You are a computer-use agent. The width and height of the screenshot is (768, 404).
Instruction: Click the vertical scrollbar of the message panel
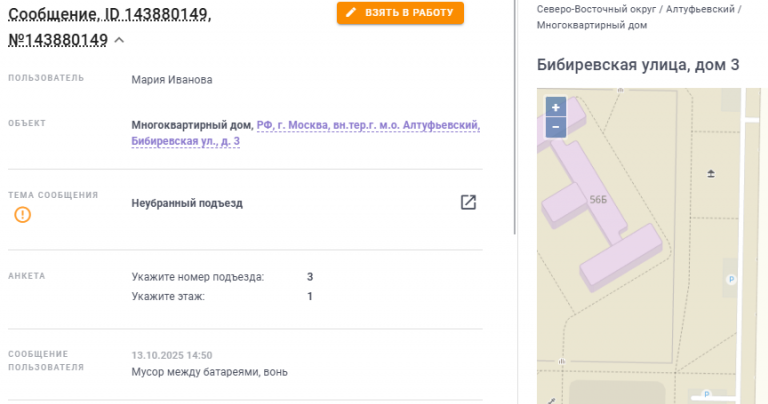(514, 118)
